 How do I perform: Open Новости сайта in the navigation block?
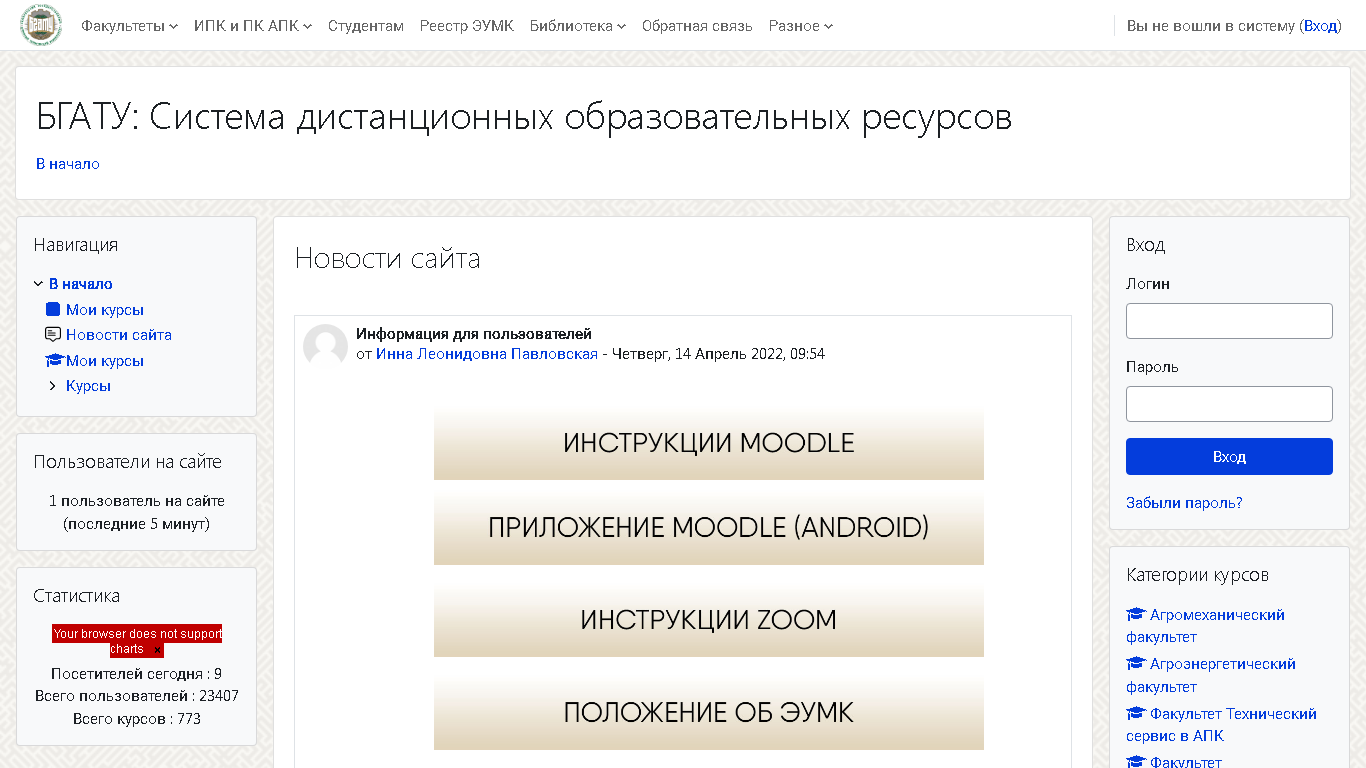pos(119,335)
